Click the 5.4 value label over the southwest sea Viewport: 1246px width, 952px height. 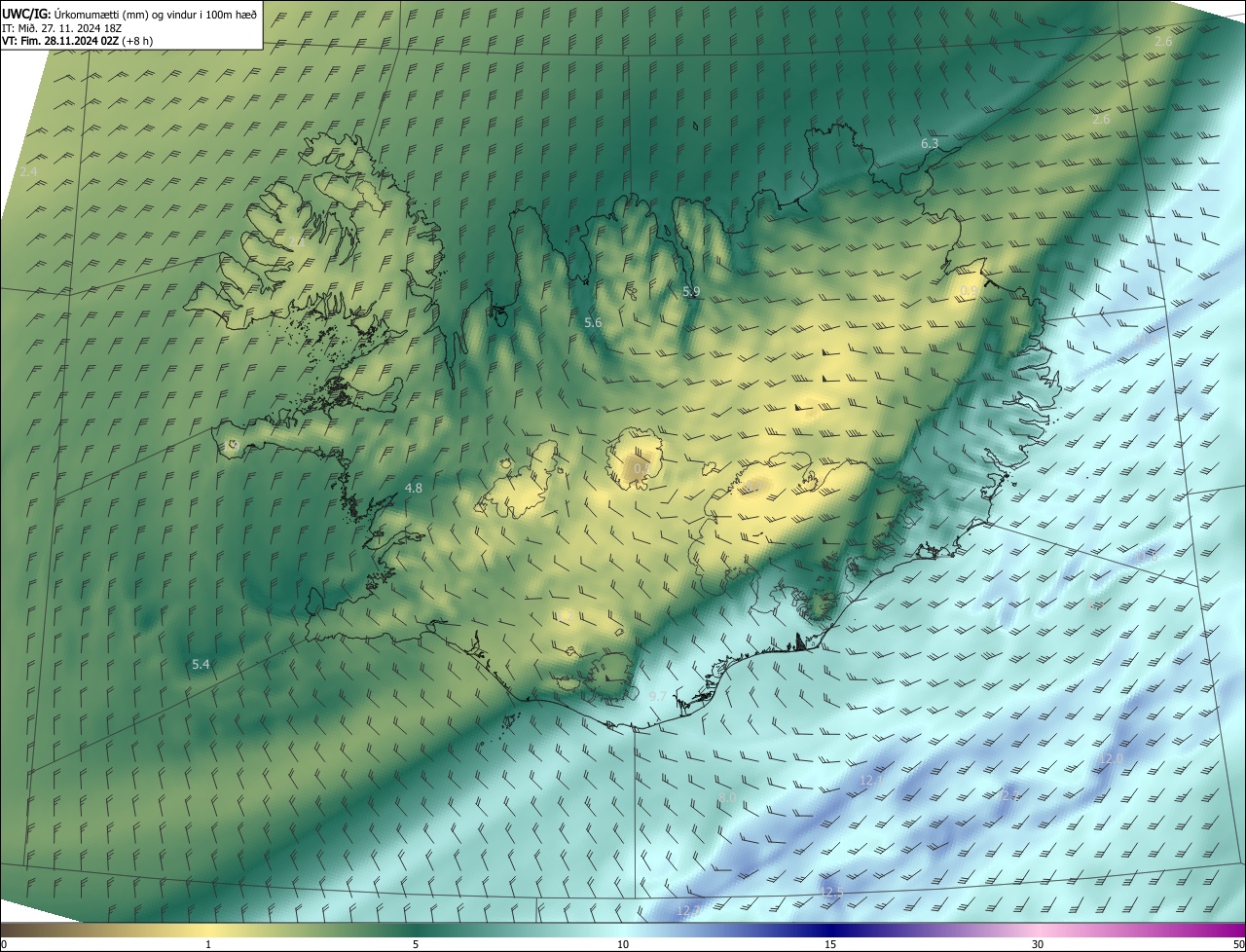[x=201, y=664]
